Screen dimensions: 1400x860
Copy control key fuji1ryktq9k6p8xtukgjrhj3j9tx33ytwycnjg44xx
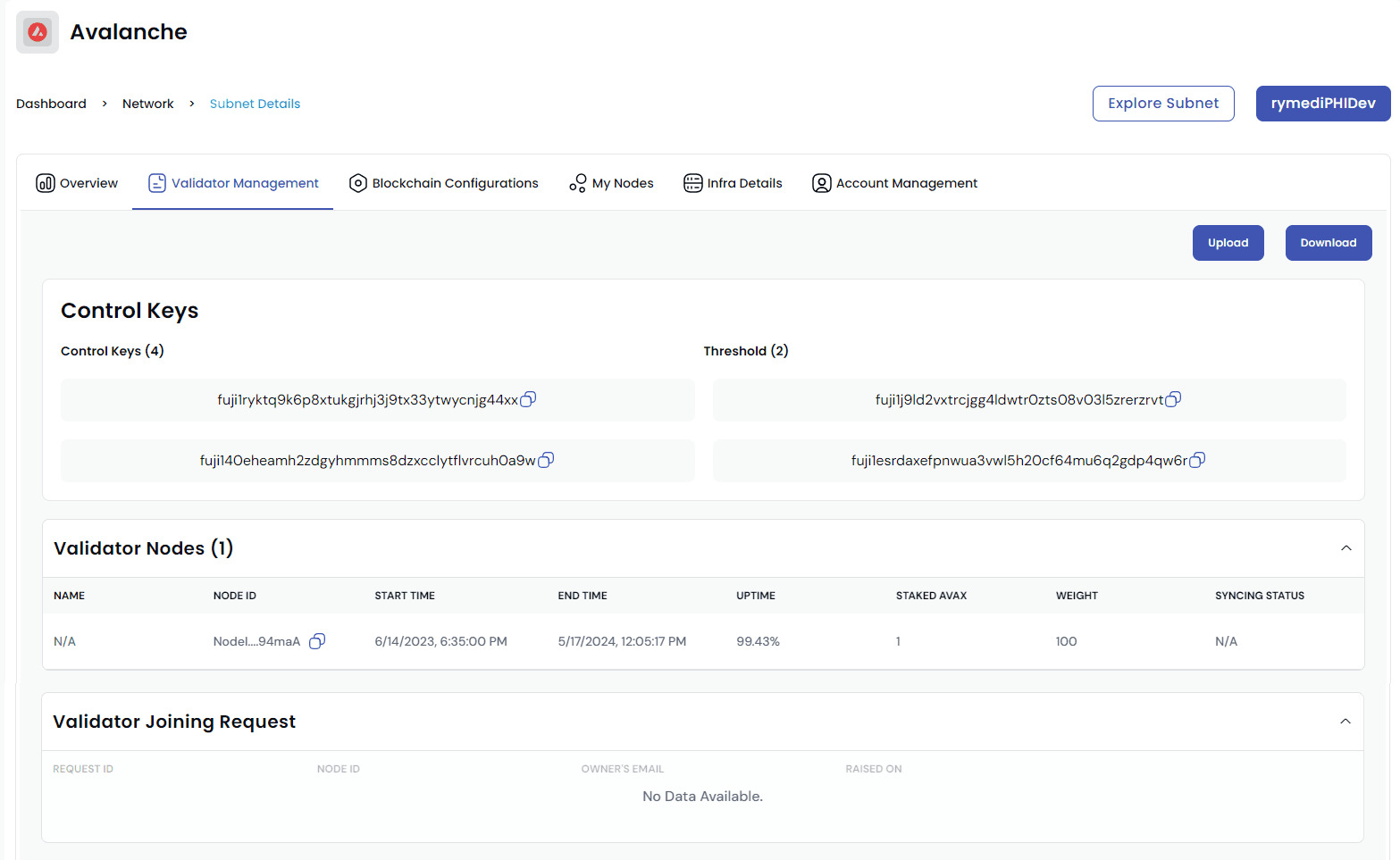coord(528,399)
